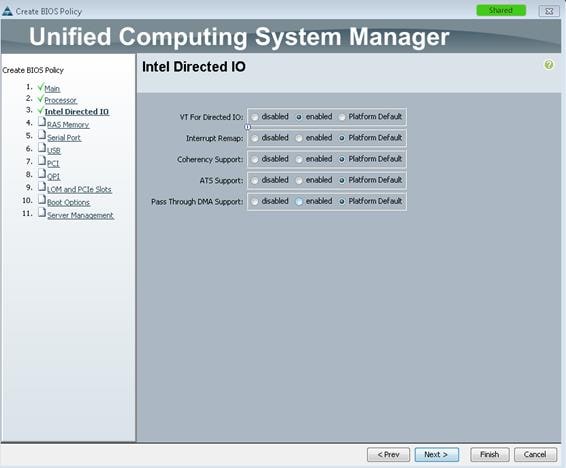This screenshot has height=468, width=566.
Task: Click the page icon beside PCI step
Action: [42, 161]
